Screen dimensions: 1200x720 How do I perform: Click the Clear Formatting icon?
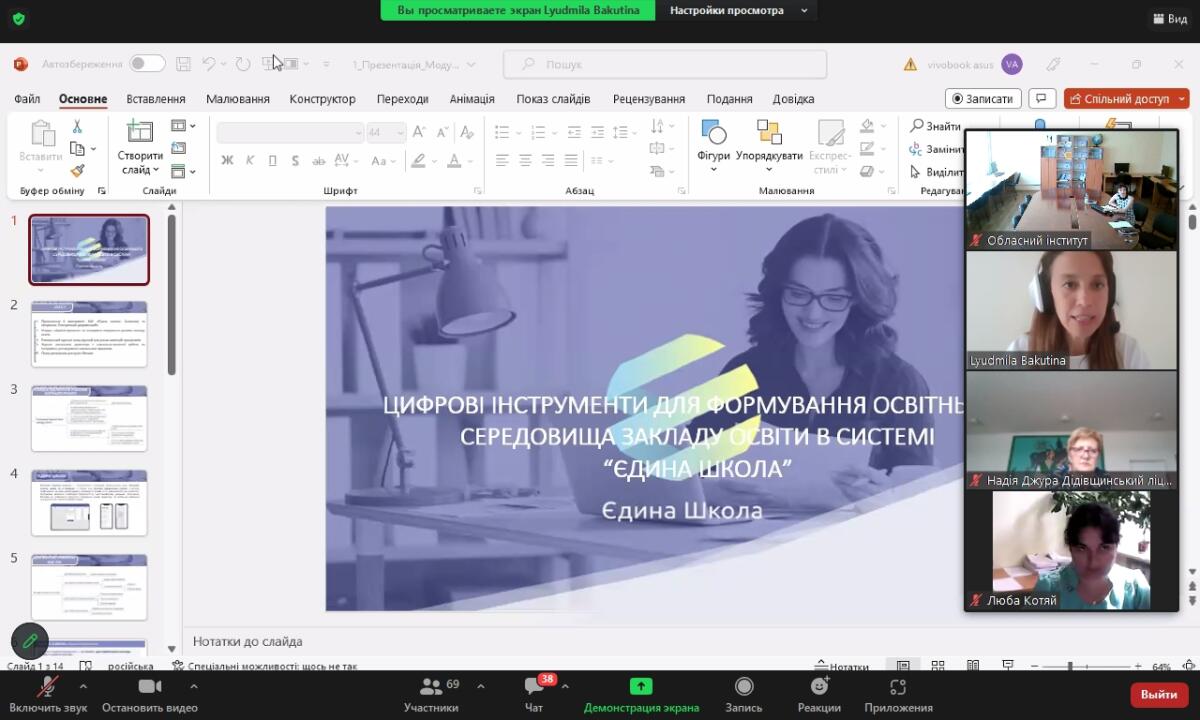pos(466,132)
